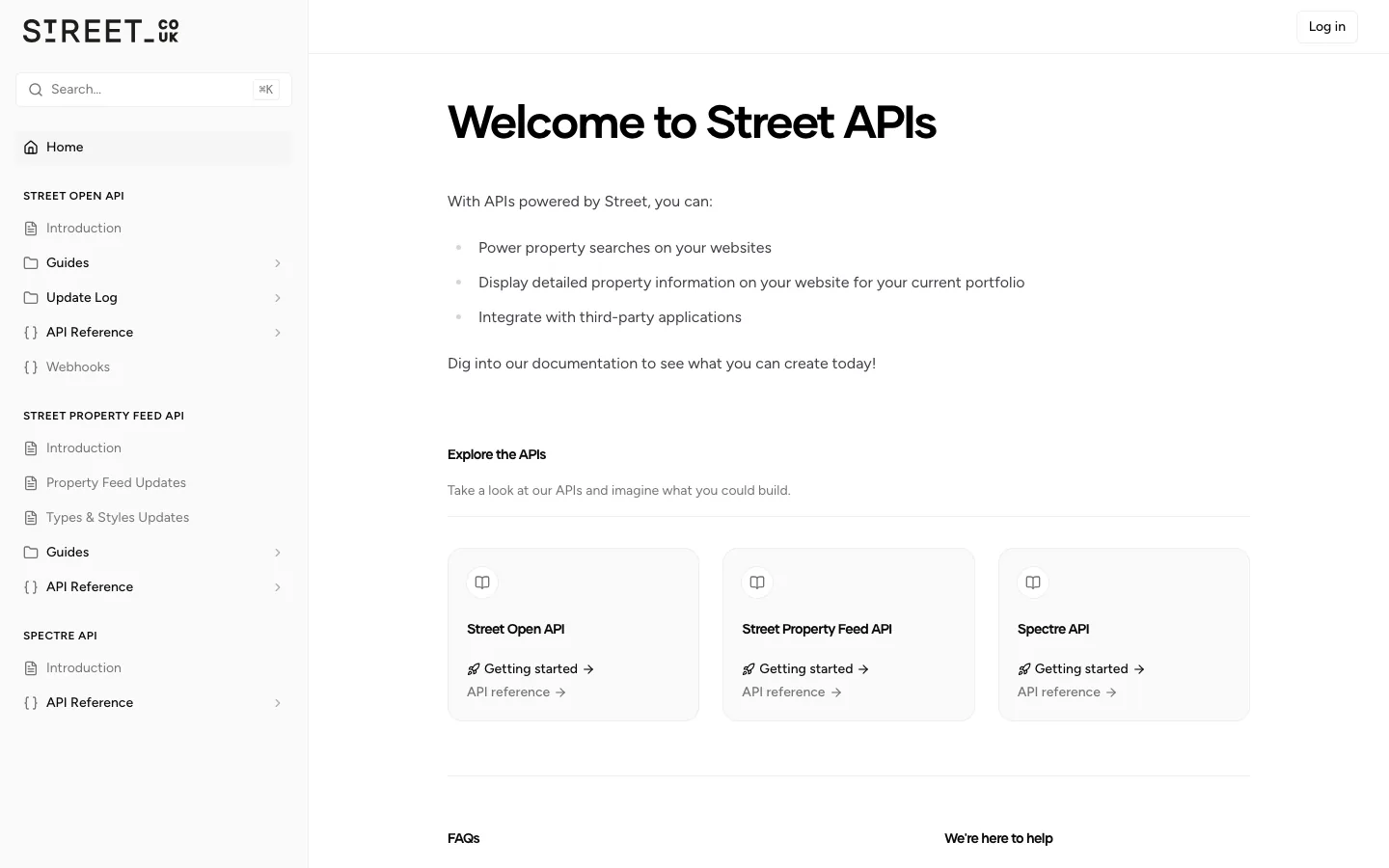
Task: Click the ⌘K shortcut badge in search
Action: (x=266, y=90)
